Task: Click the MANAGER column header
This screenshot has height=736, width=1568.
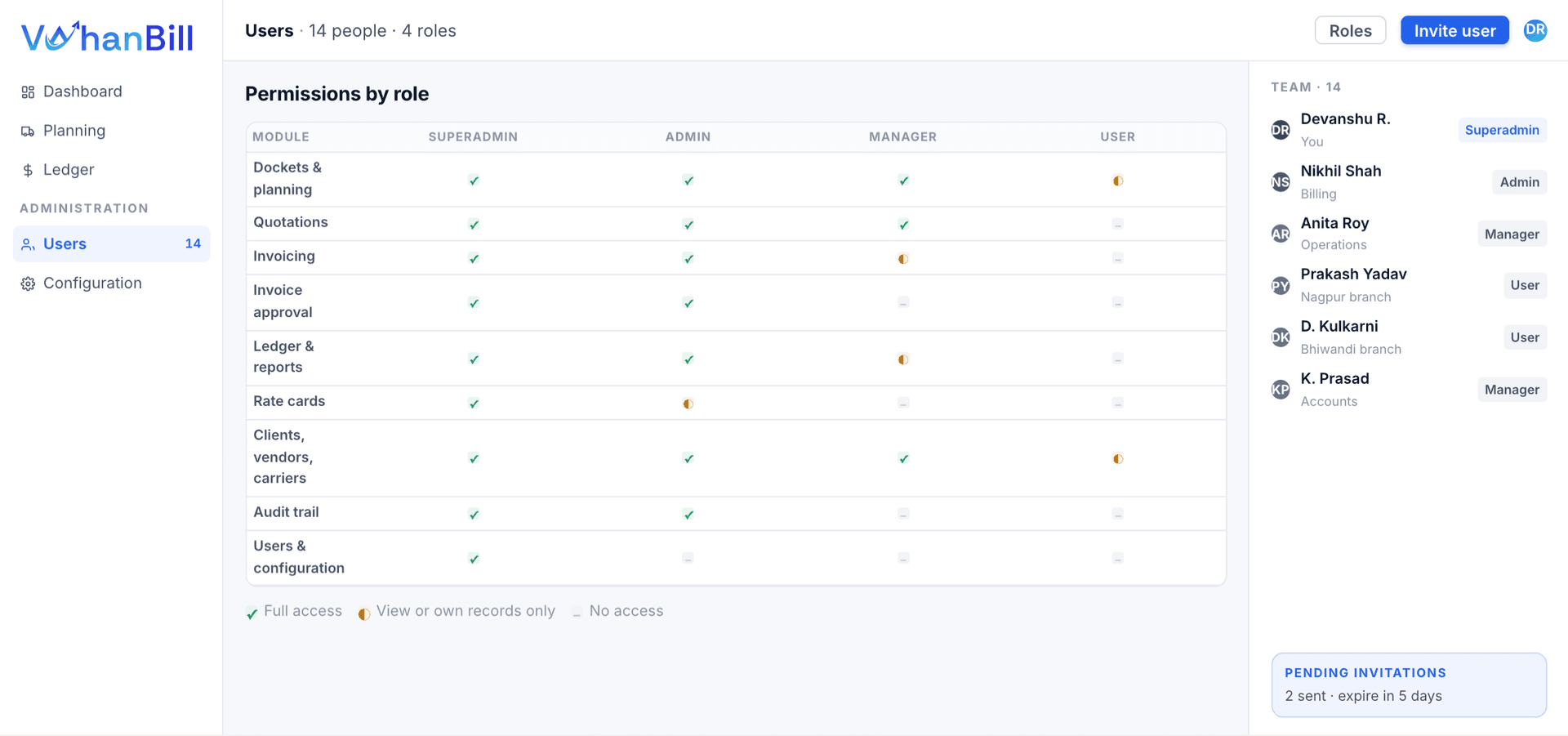Action: [x=903, y=137]
